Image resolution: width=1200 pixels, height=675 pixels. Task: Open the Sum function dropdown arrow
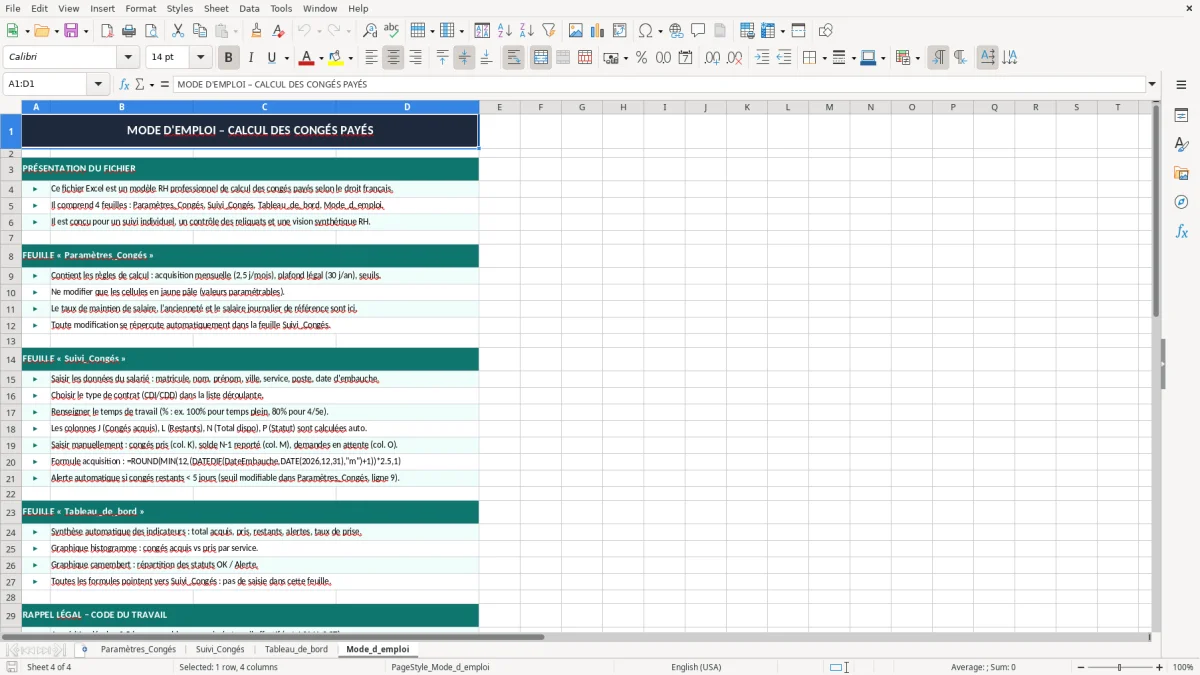(x=152, y=84)
